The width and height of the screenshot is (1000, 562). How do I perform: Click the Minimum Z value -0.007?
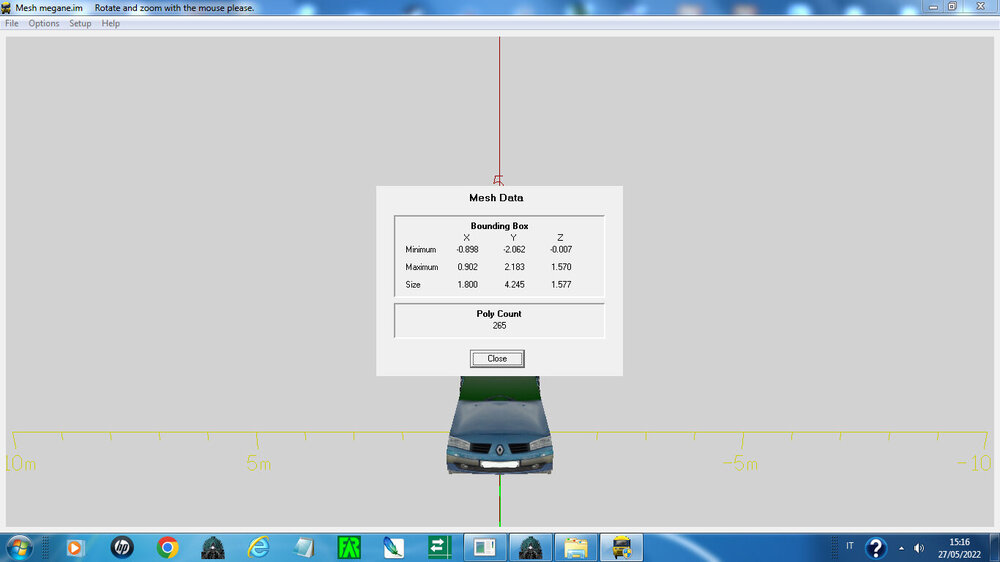coord(561,249)
